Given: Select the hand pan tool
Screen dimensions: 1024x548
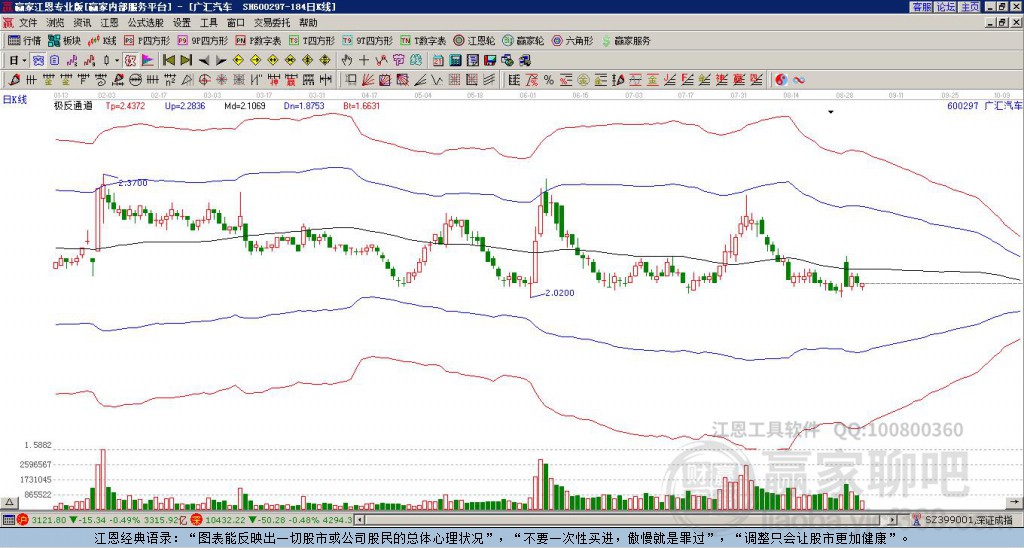Looking at the screenshot, I should (346, 61).
